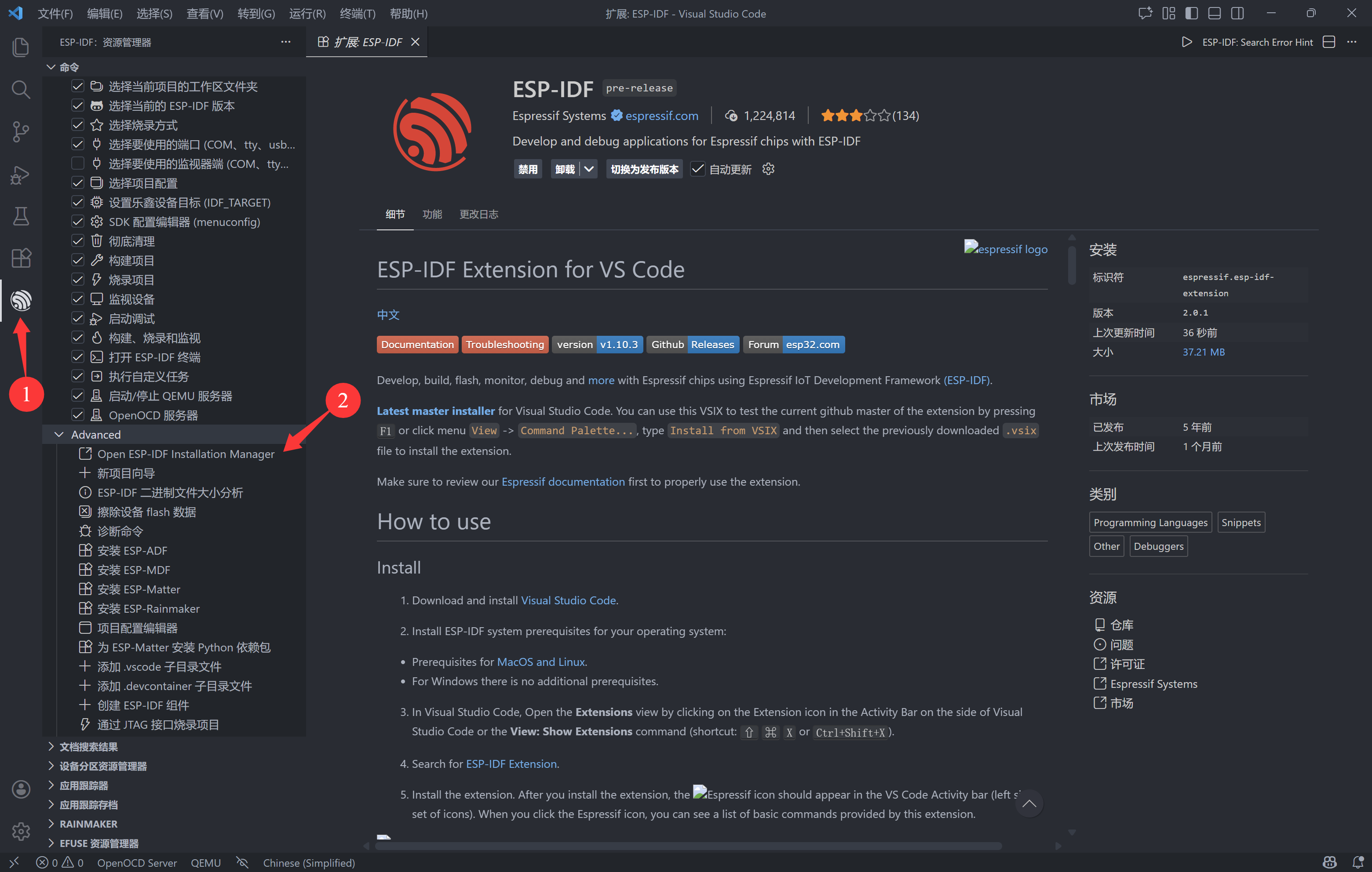Open the 查看(V) menu
Viewport: 1372px width, 872px height.
[x=204, y=13]
